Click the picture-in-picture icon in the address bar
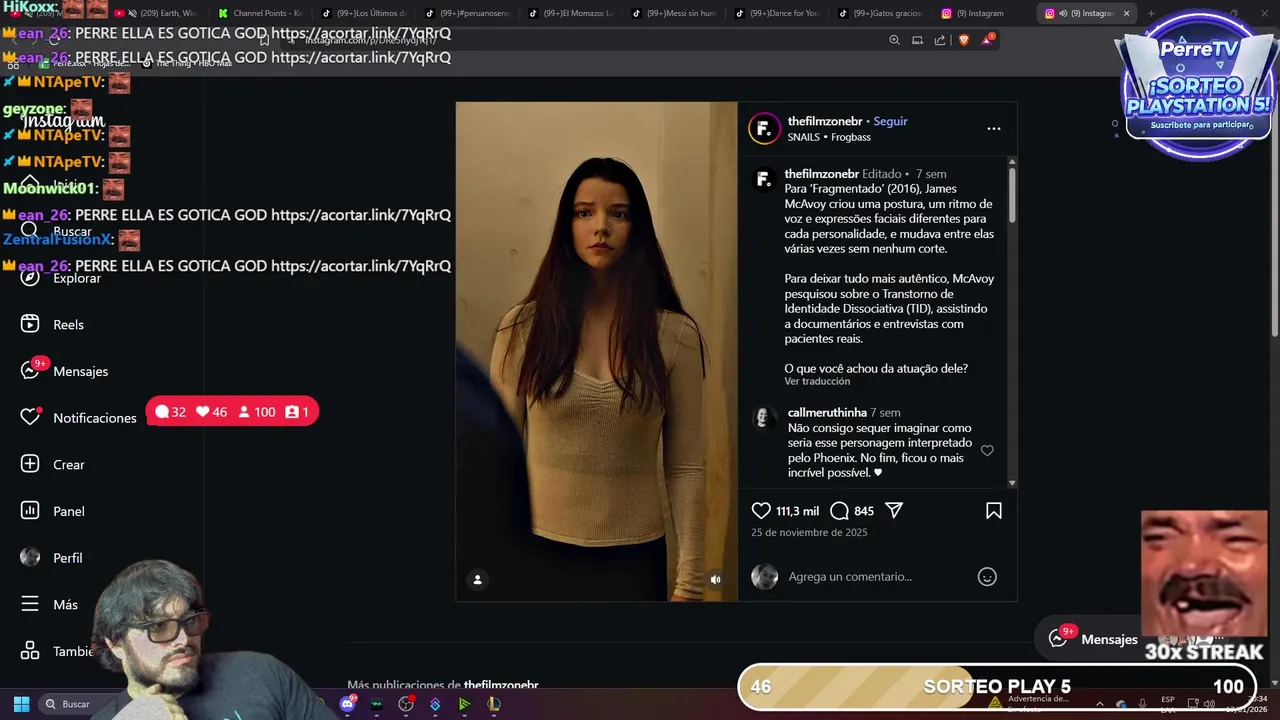The height and width of the screenshot is (720, 1280). tap(917, 40)
